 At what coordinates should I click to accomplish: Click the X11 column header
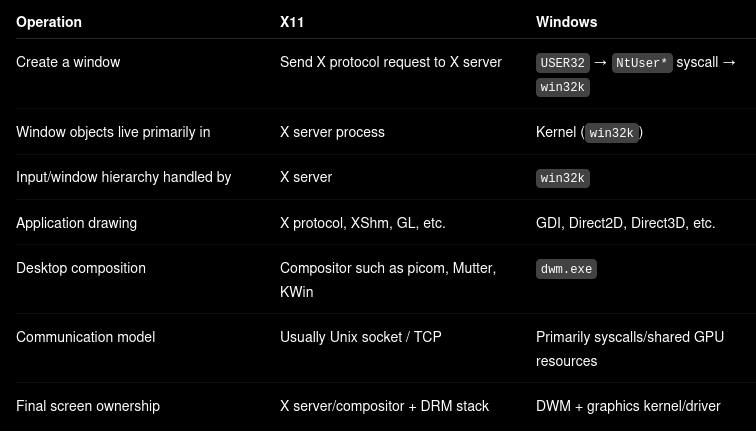(292, 22)
